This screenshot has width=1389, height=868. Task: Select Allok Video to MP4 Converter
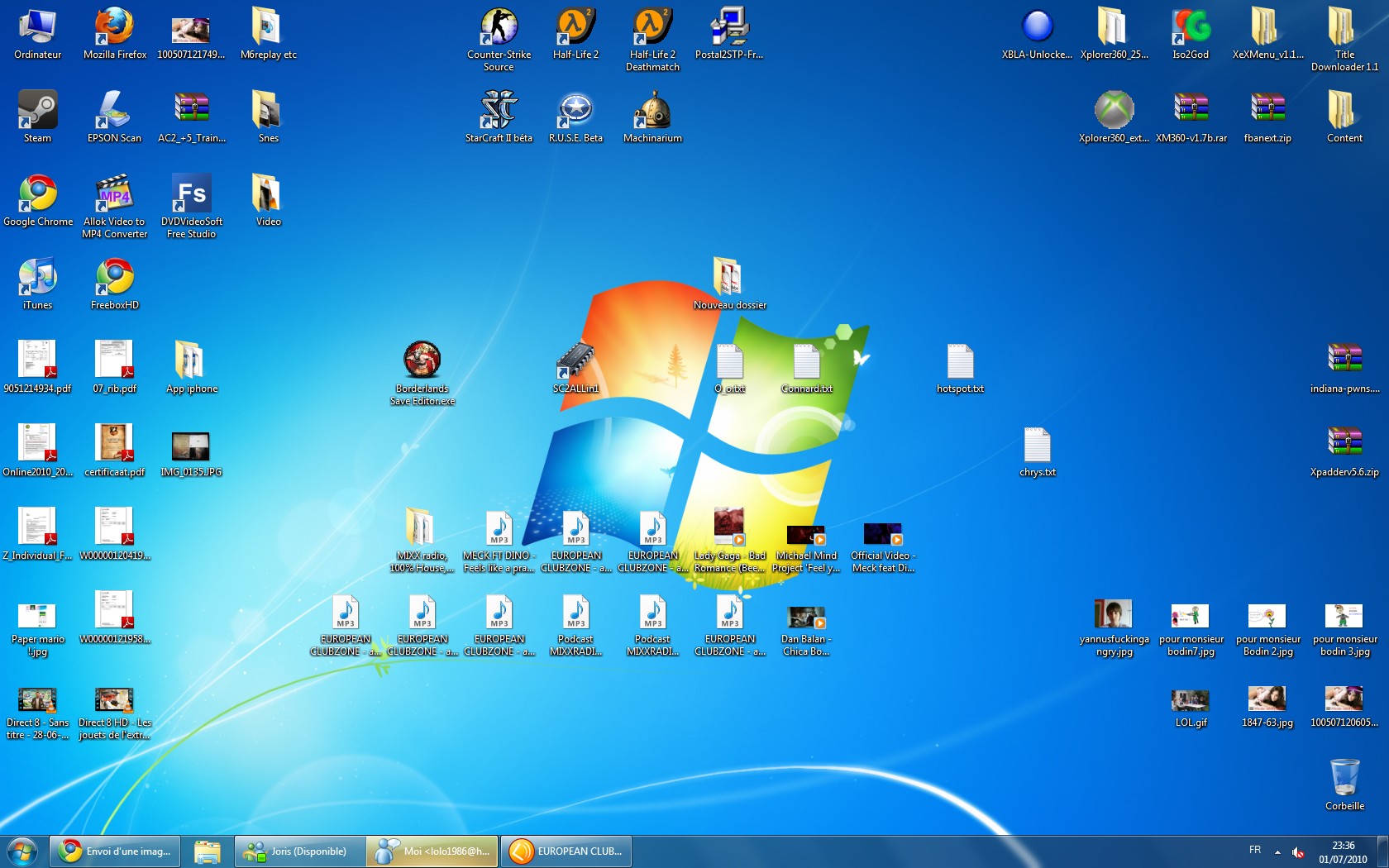[x=114, y=207]
